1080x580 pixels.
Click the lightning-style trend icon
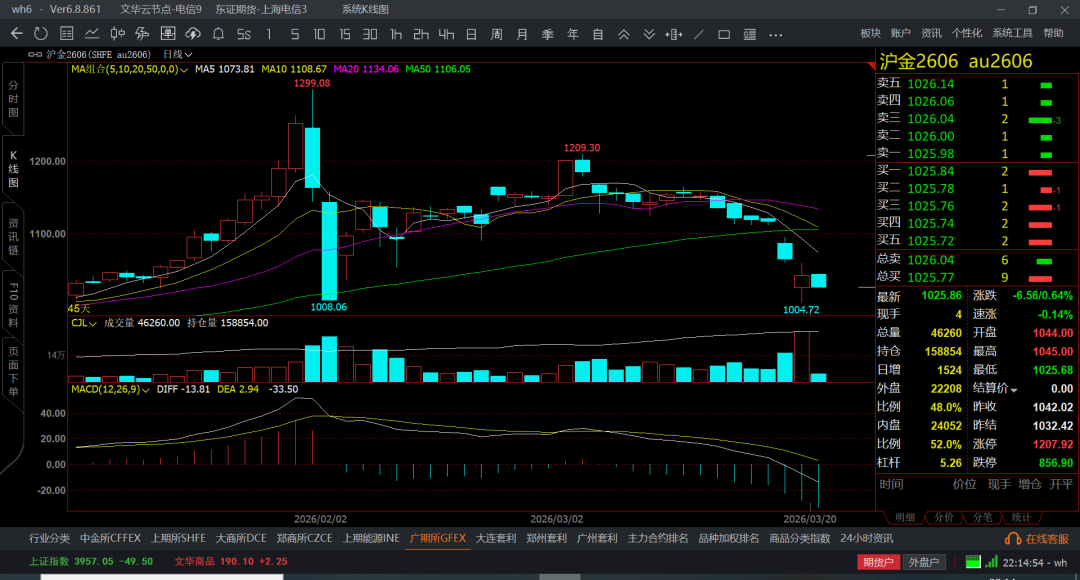(x=143, y=34)
